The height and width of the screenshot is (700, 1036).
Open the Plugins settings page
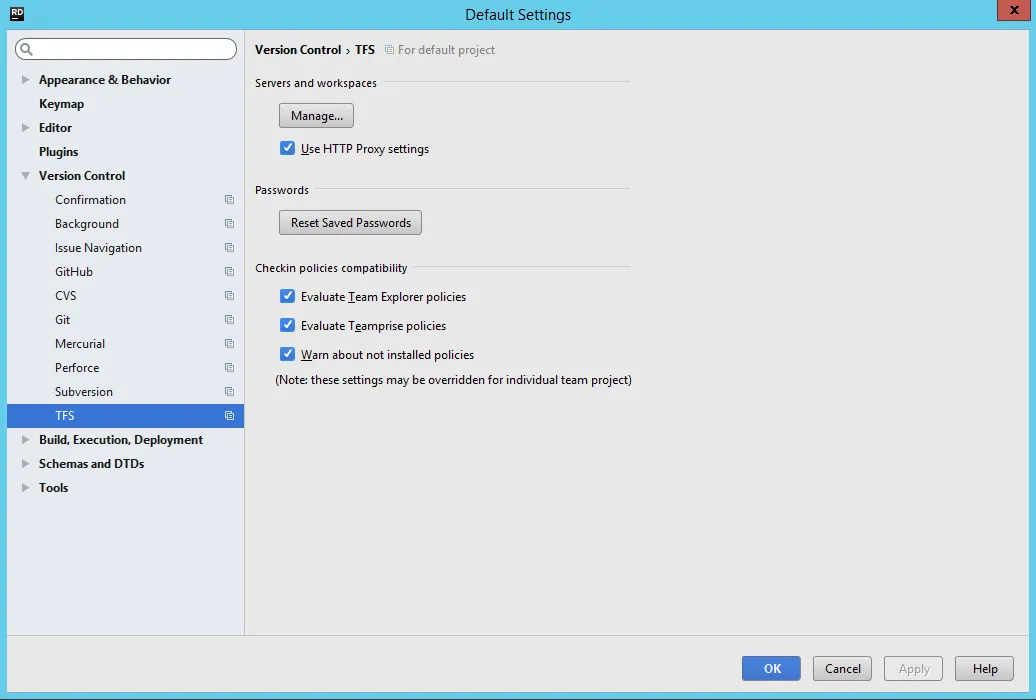pyautogui.click(x=58, y=152)
